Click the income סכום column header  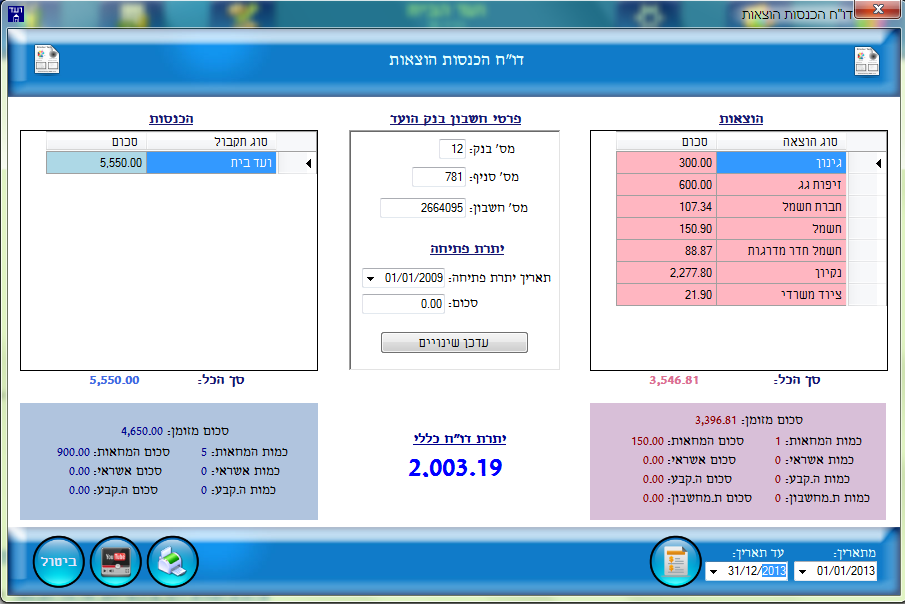pos(96,141)
